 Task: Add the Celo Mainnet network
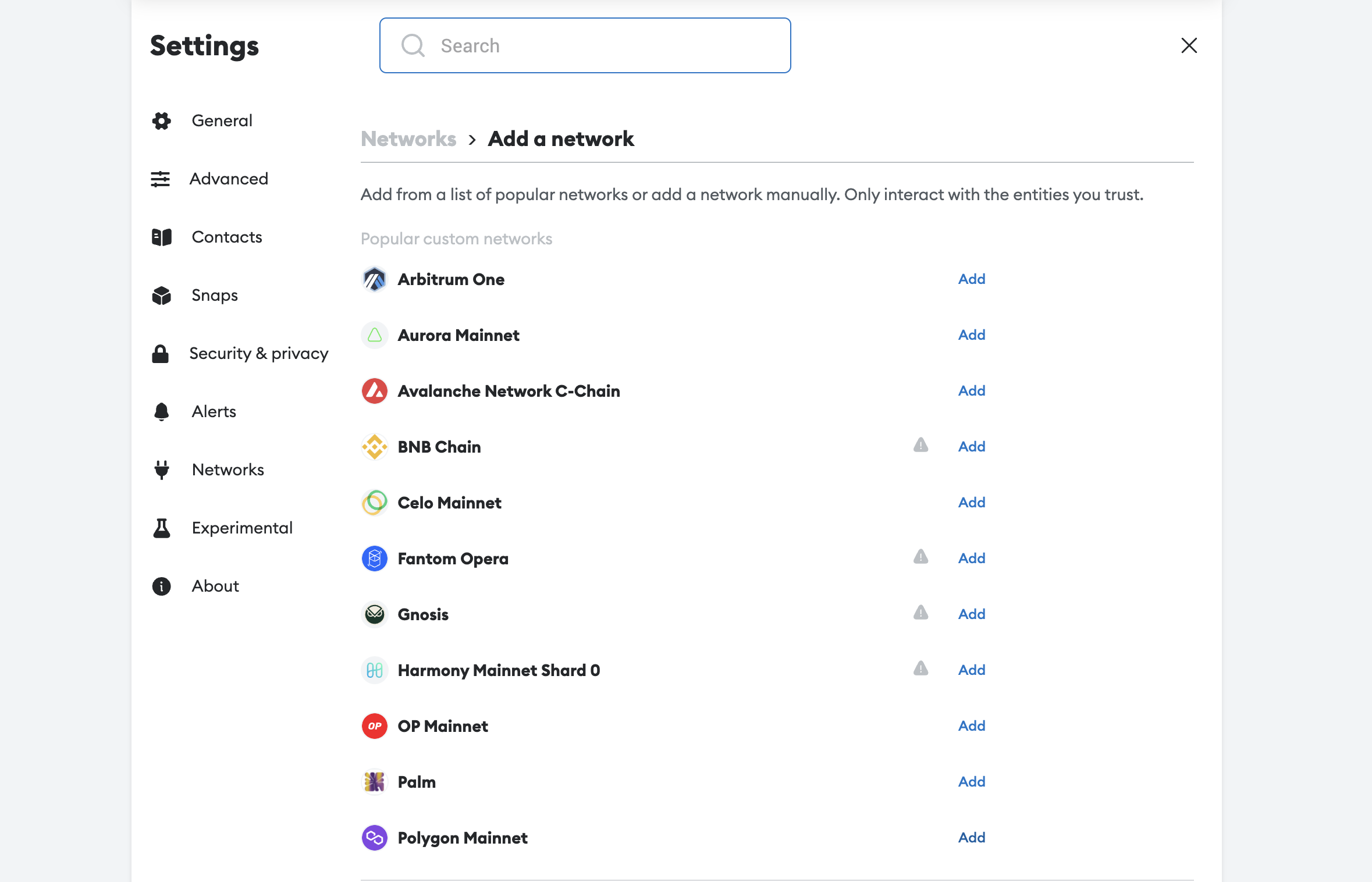point(972,502)
